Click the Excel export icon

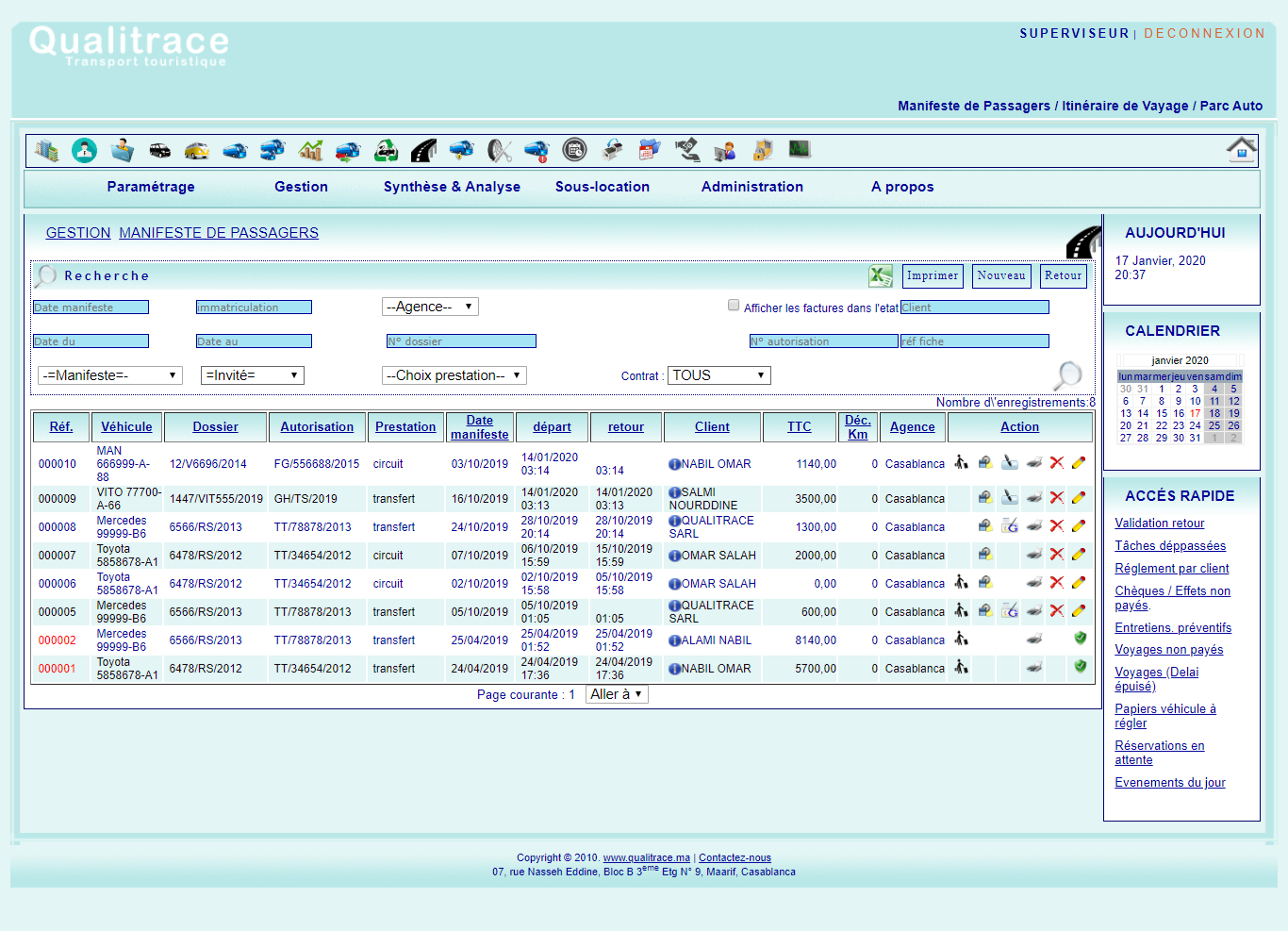pos(880,275)
